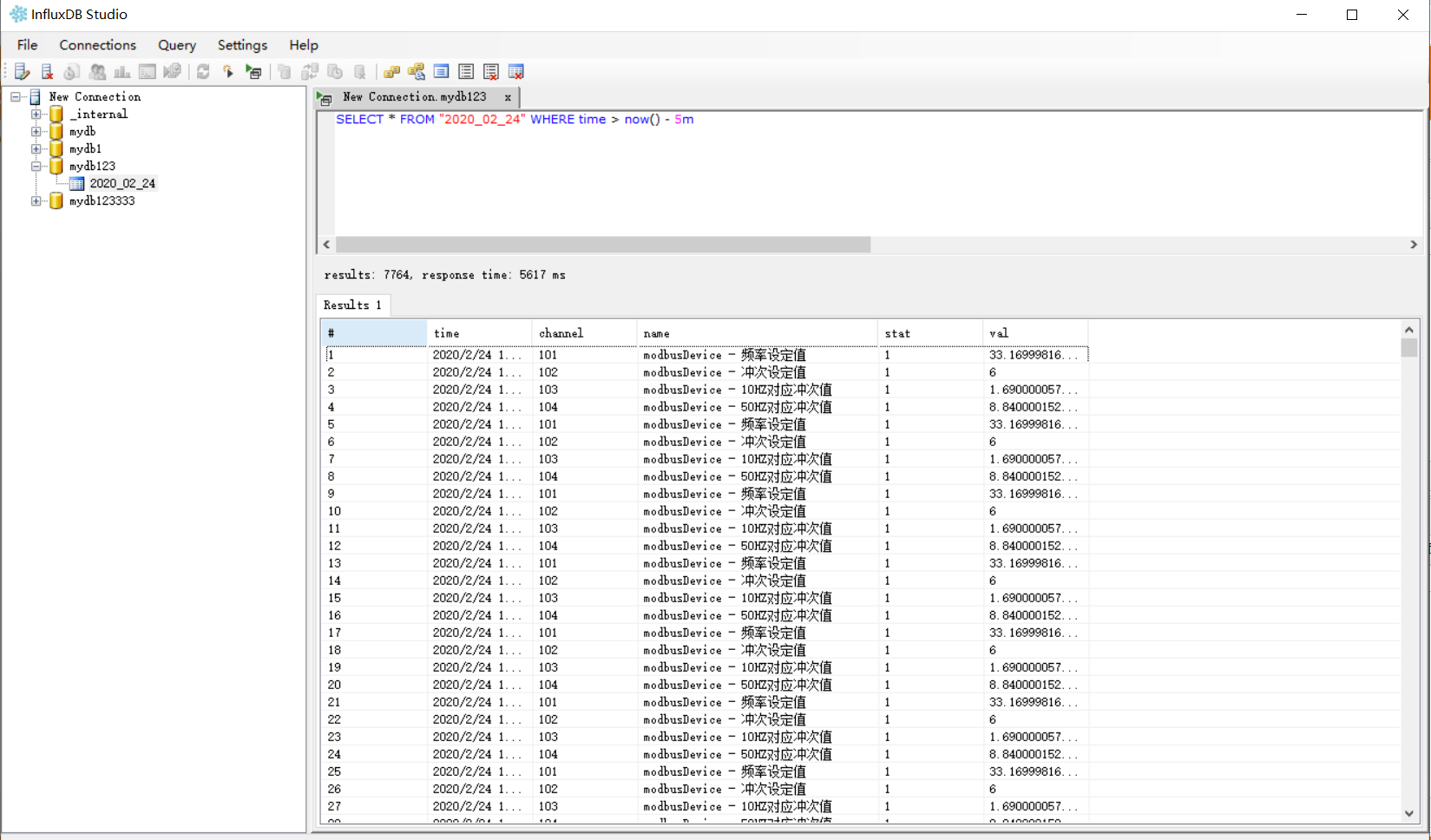Create a new database with the barrel icon
1431x840 pixels.
click(x=284, y=71)
